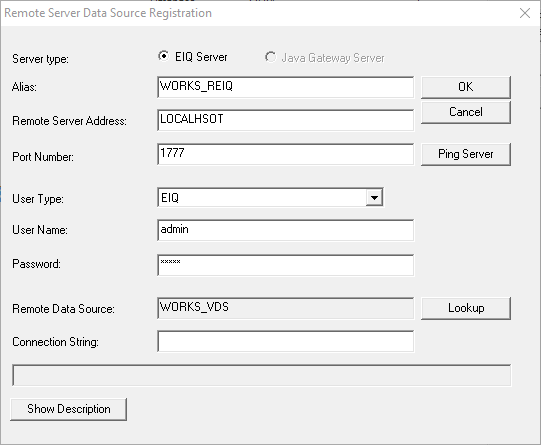Open the Show Description button
This screenshot has height=445, width=541.
(x=69, y=409)
